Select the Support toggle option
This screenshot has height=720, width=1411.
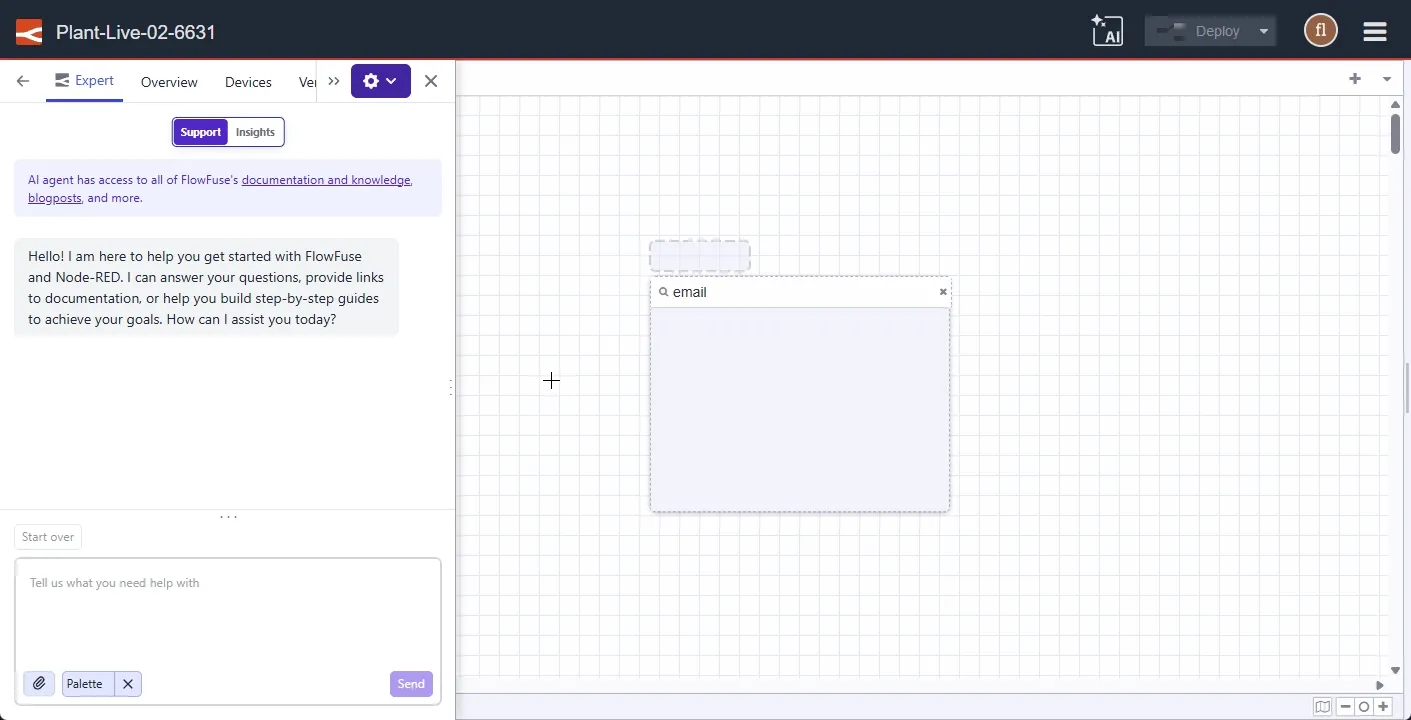(200, 131)
